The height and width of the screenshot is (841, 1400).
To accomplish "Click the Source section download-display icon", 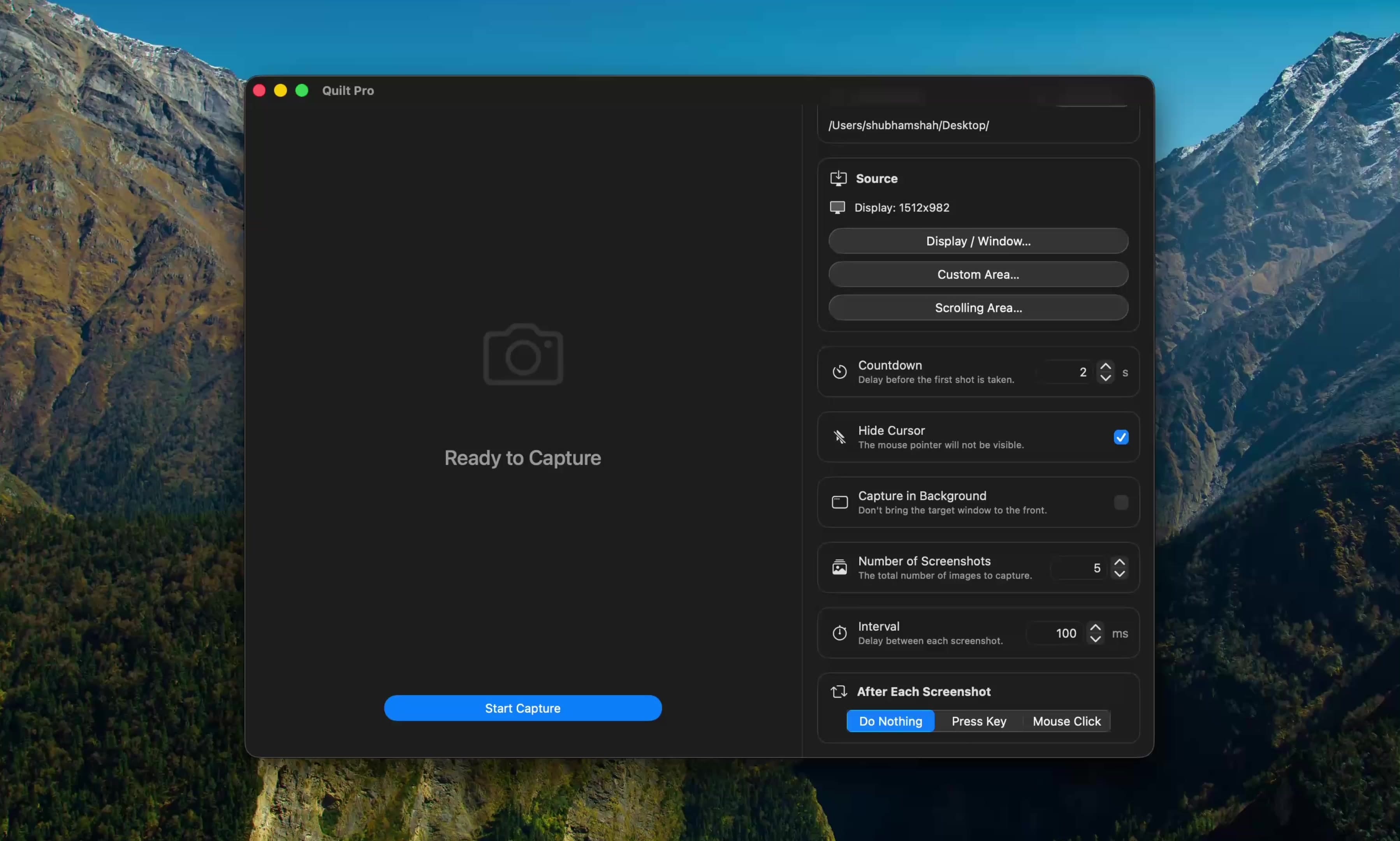I will tap(839, 178).
